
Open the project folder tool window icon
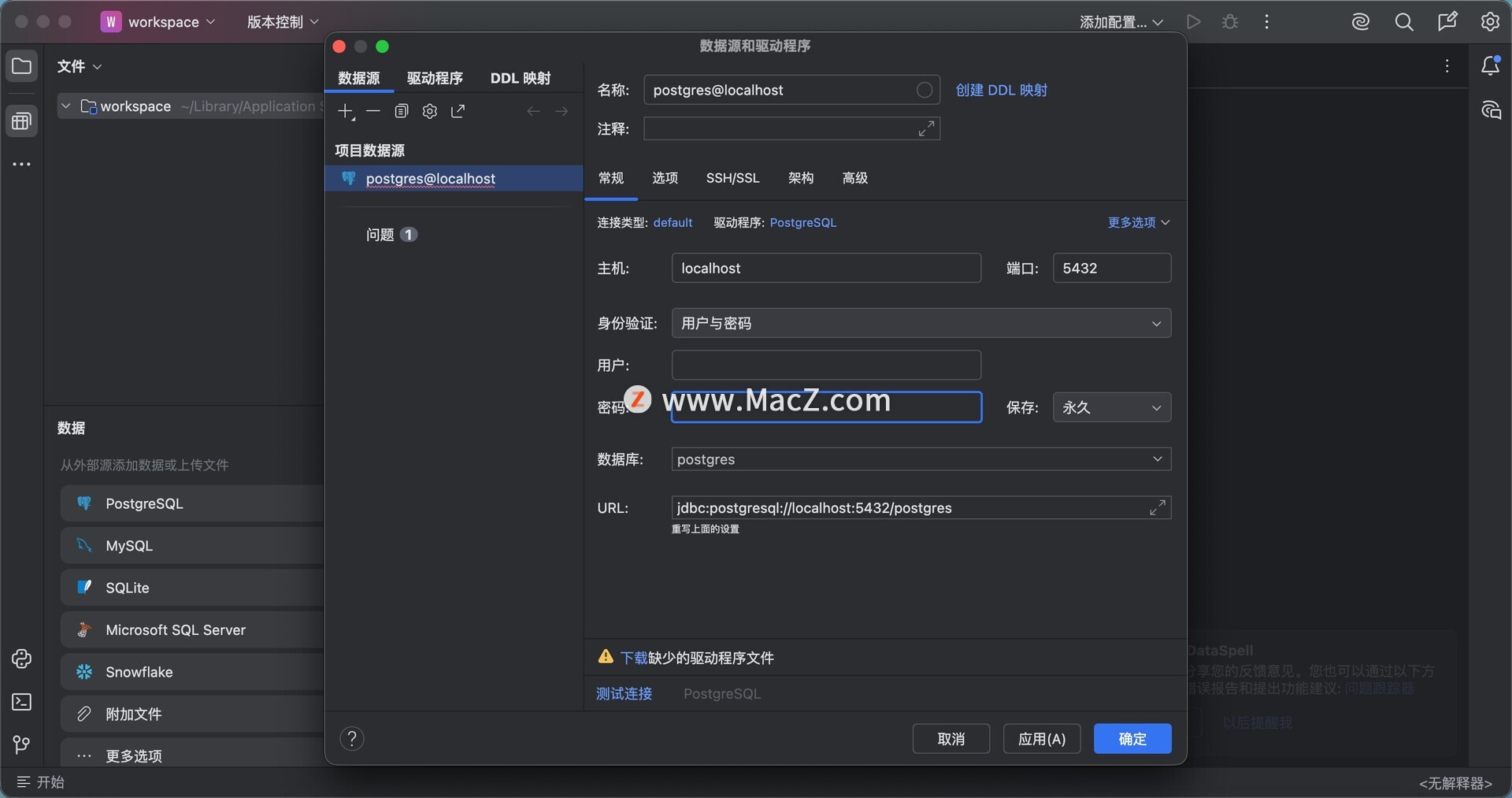coord(22,66)
